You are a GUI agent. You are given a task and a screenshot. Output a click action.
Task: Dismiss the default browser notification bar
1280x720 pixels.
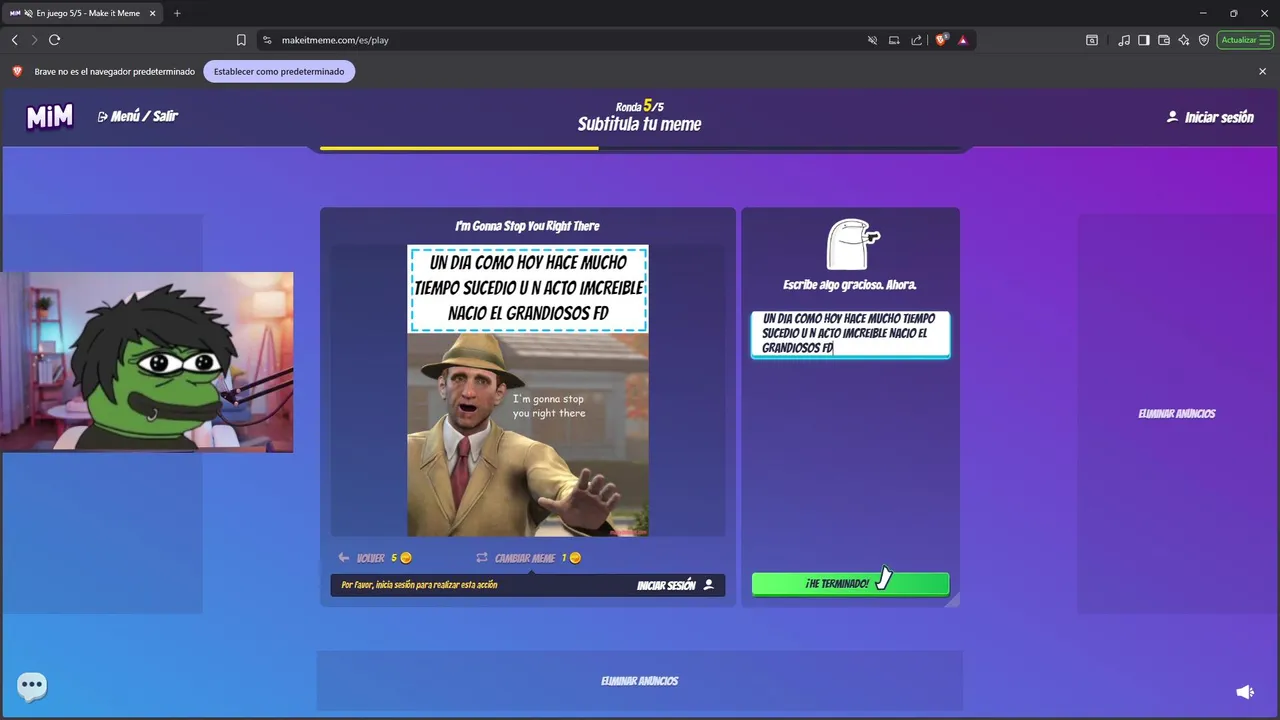(x=1262, y=72)
